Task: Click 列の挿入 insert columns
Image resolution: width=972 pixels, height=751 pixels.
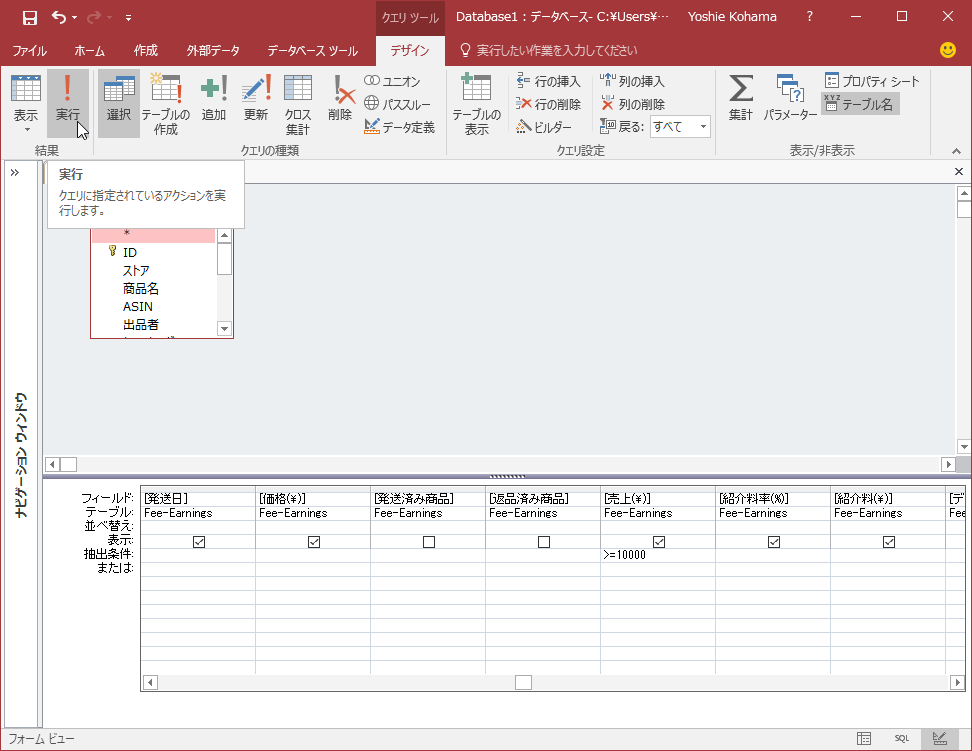Action: tap(632, 81)
